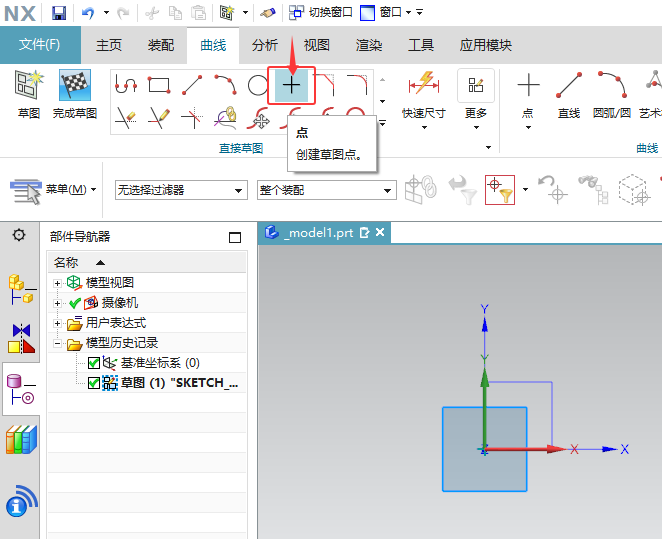Screen dimensions: 662x539
Task: Open the Constraint Navigator sidebar tab
Action: 22,338
